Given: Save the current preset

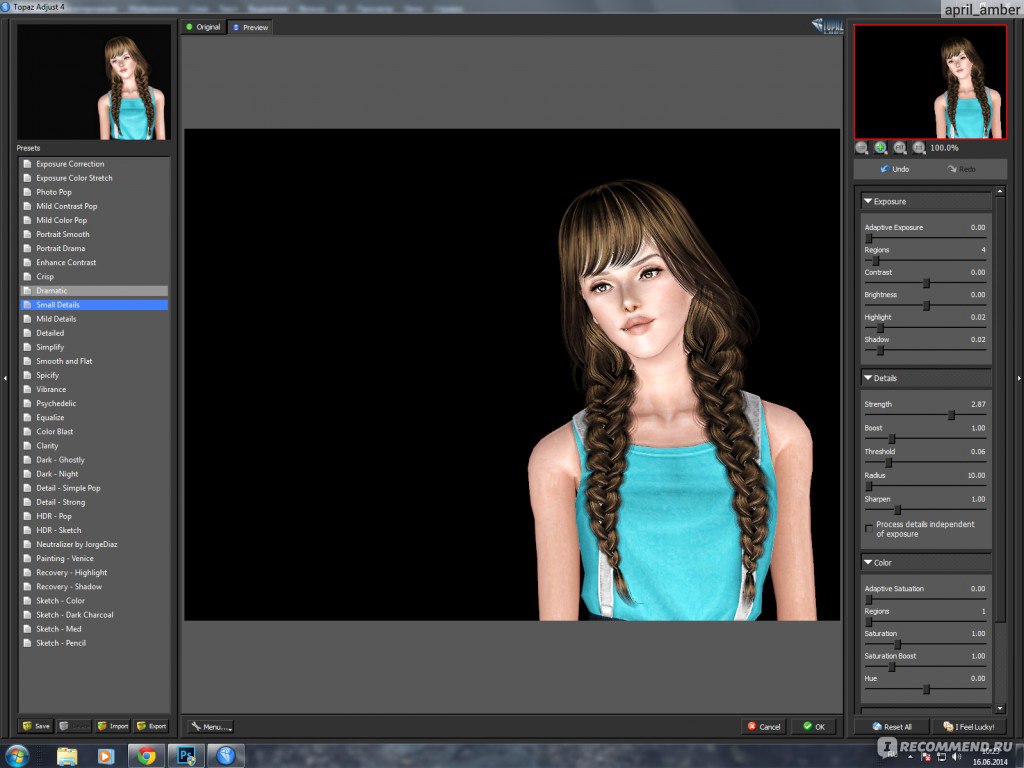Looking at the screenshot, I should click(x=36, y=726).
